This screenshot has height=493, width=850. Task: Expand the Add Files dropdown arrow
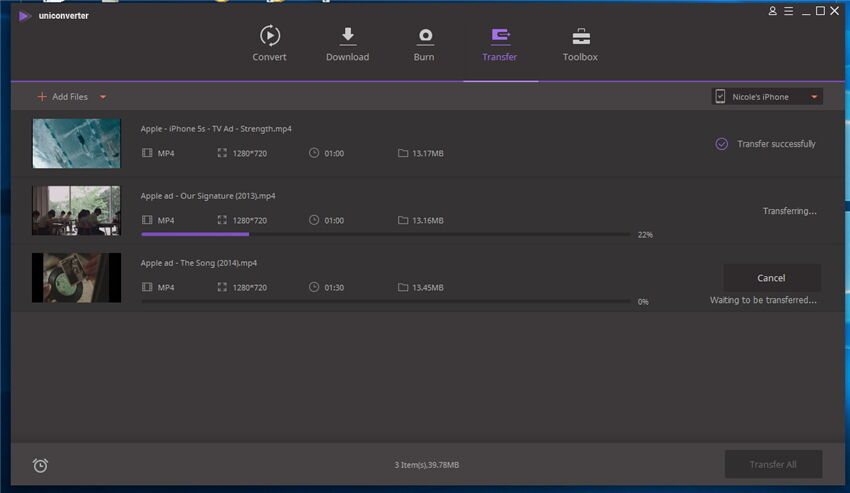[x=103, y=97]
